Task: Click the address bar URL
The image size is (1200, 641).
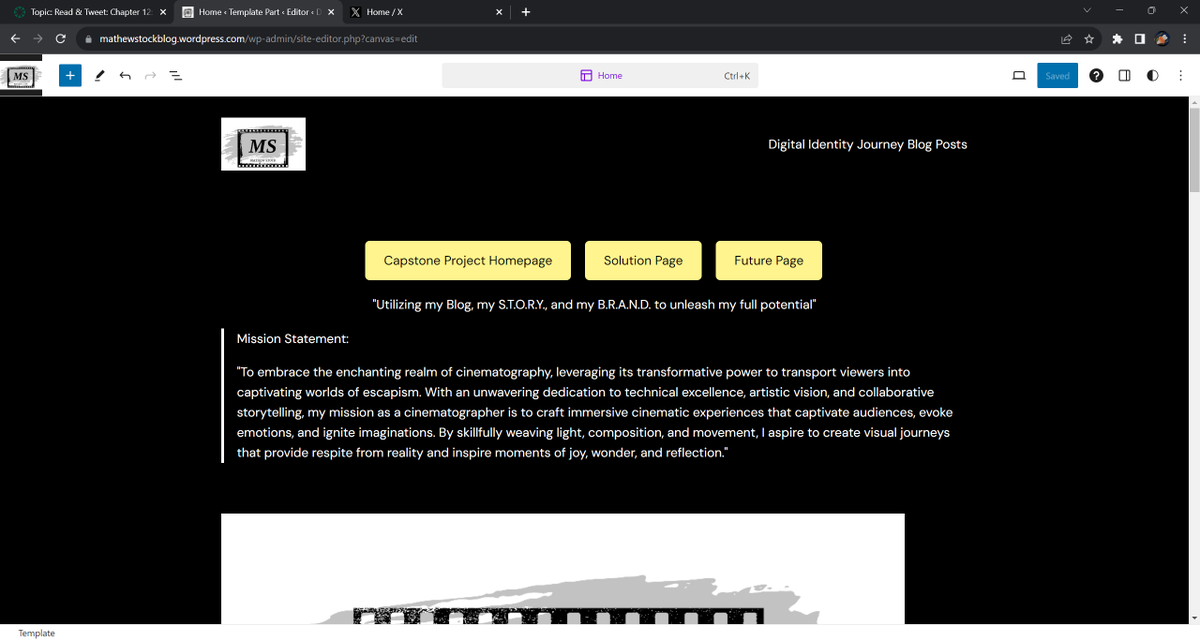Action: point(259,39)
